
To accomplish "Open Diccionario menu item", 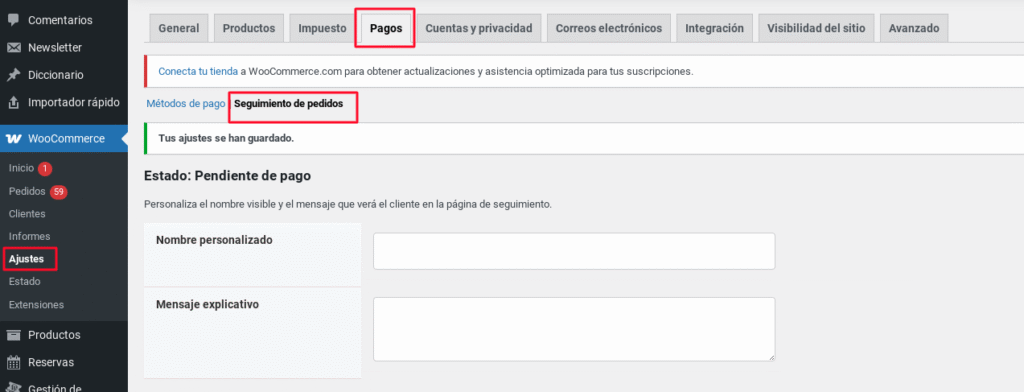I will tap(56, 75).
